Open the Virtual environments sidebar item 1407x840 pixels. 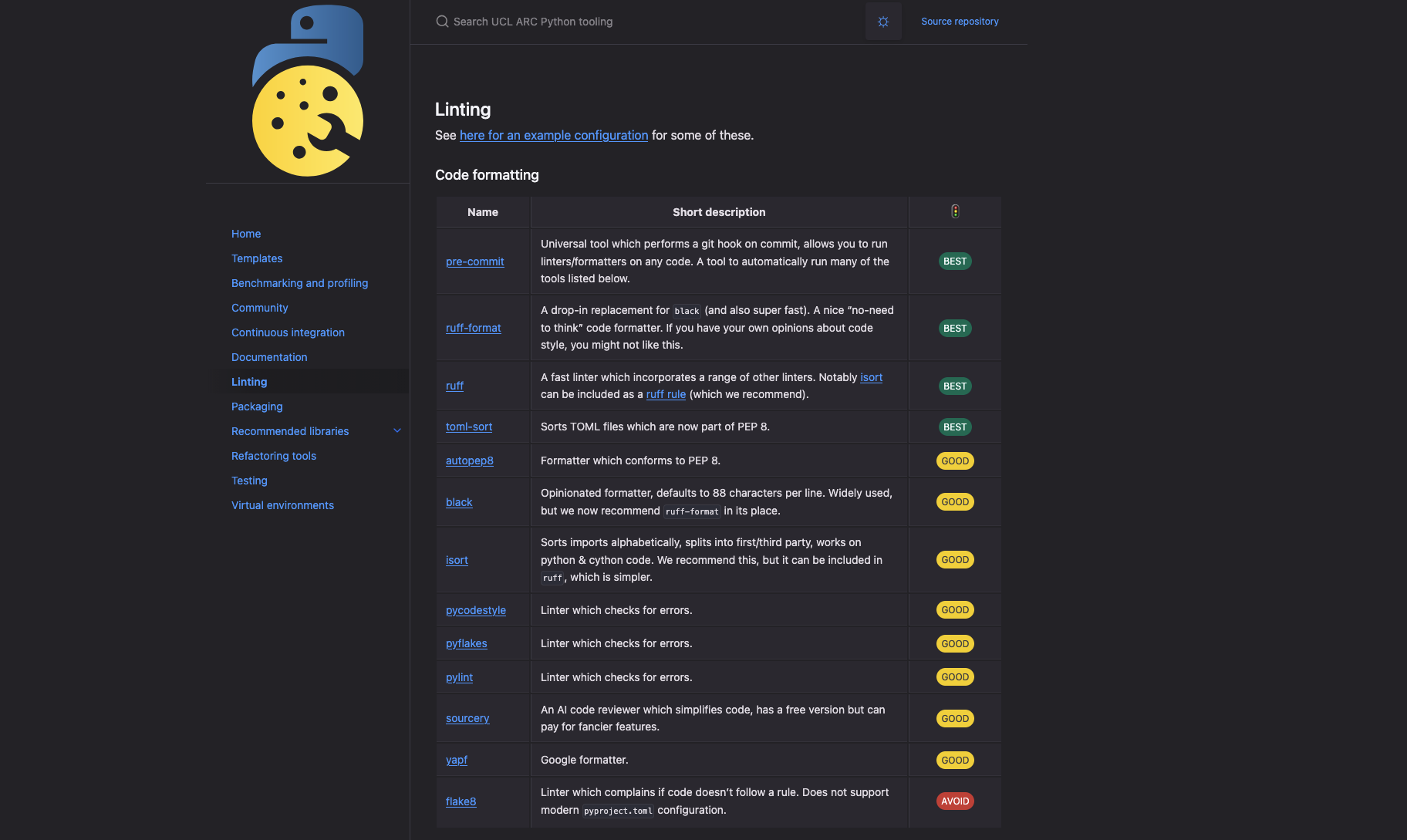282,505
